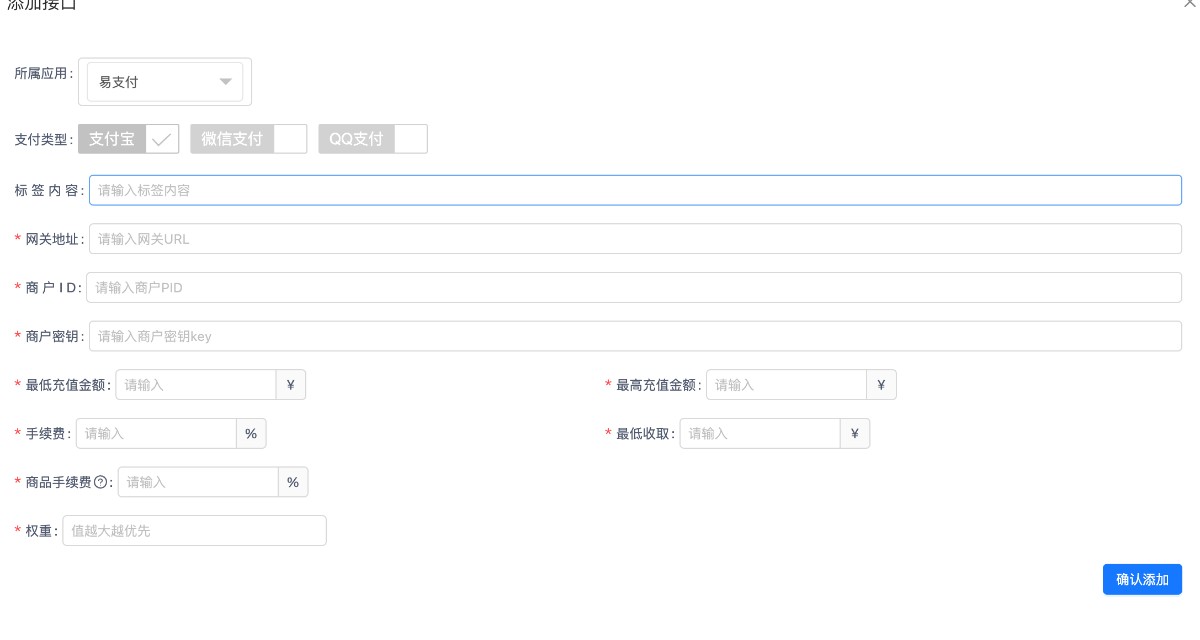Select the 商户ID PID input box

tap(633, 288)
